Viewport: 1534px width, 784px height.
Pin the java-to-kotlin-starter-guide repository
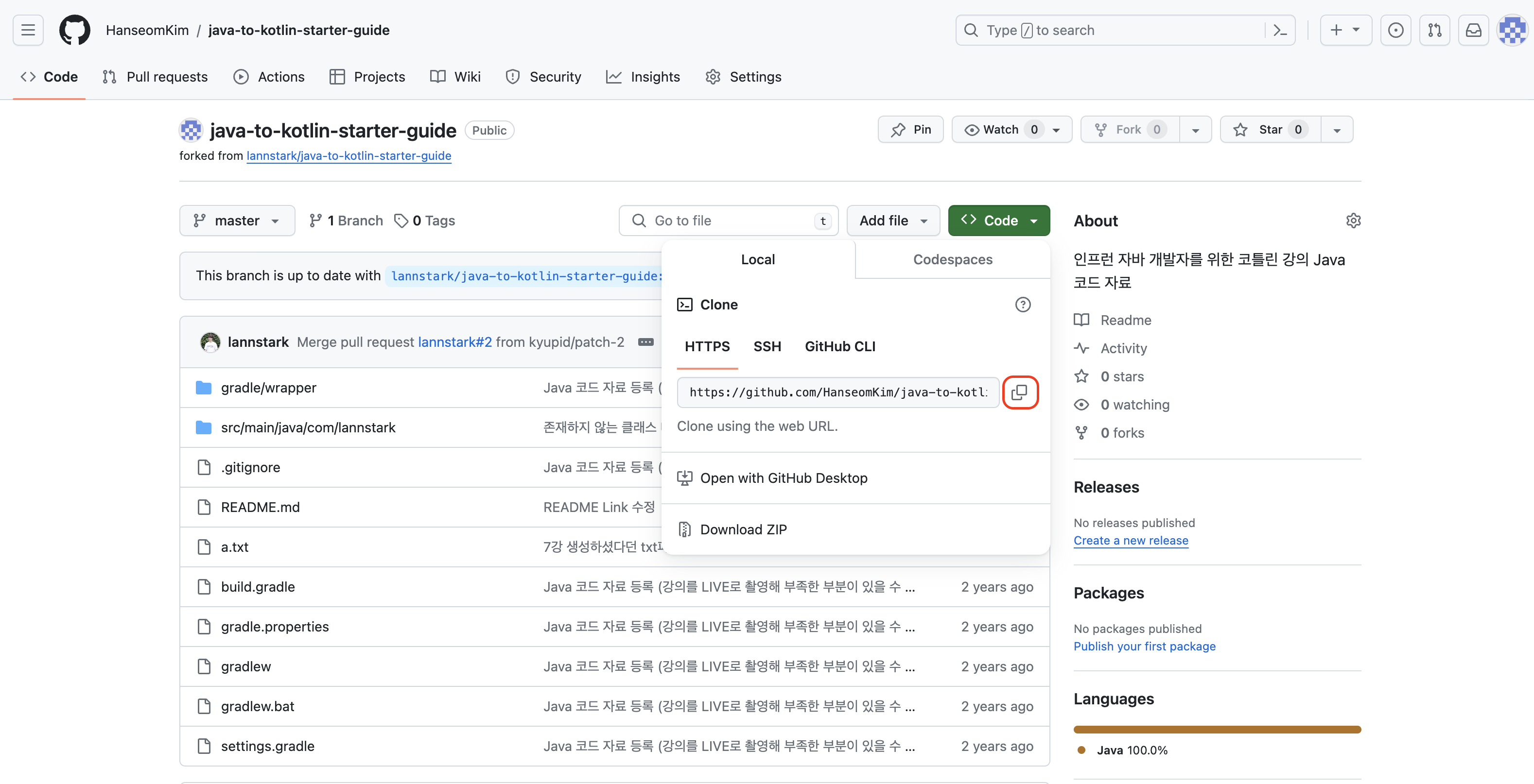(x=910, y=130)
